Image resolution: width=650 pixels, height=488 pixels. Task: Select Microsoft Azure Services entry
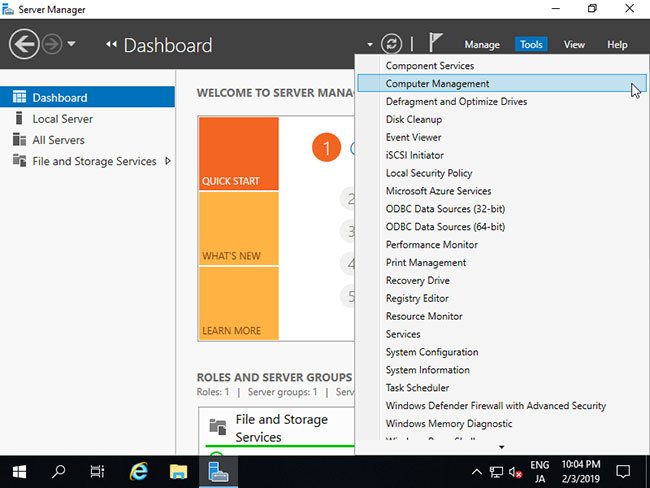coord(502,191)
